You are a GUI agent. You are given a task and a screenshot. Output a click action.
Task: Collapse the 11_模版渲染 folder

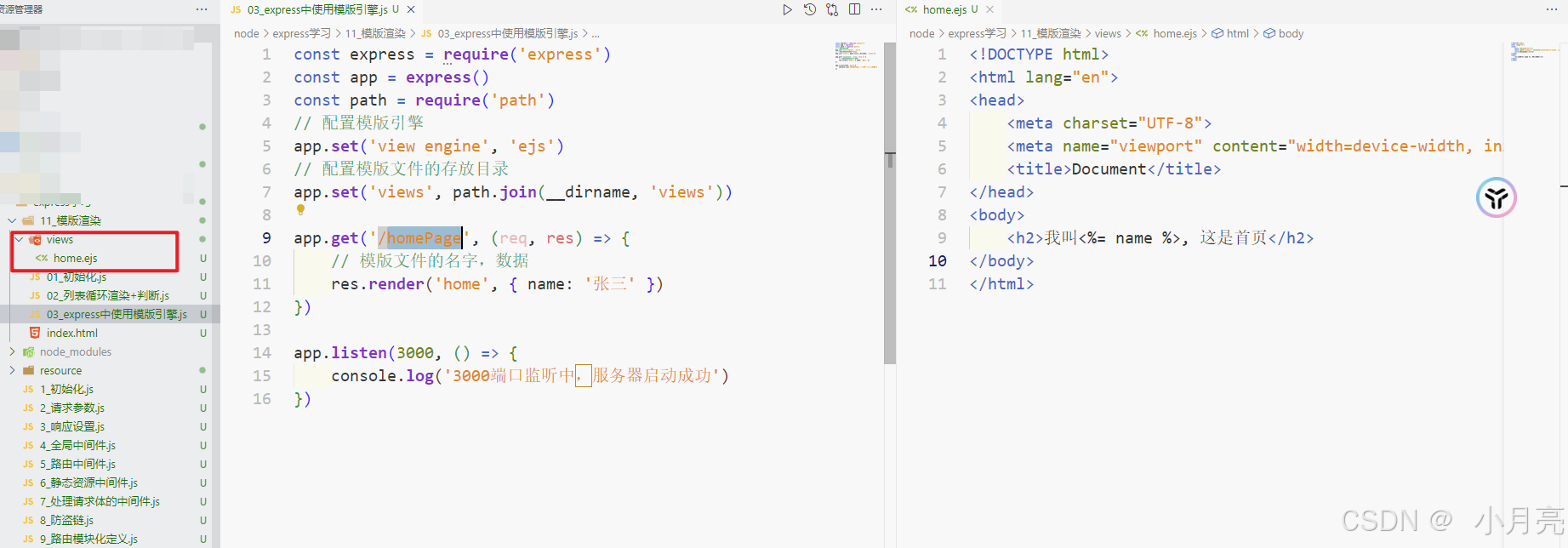(x=12, y=220)
